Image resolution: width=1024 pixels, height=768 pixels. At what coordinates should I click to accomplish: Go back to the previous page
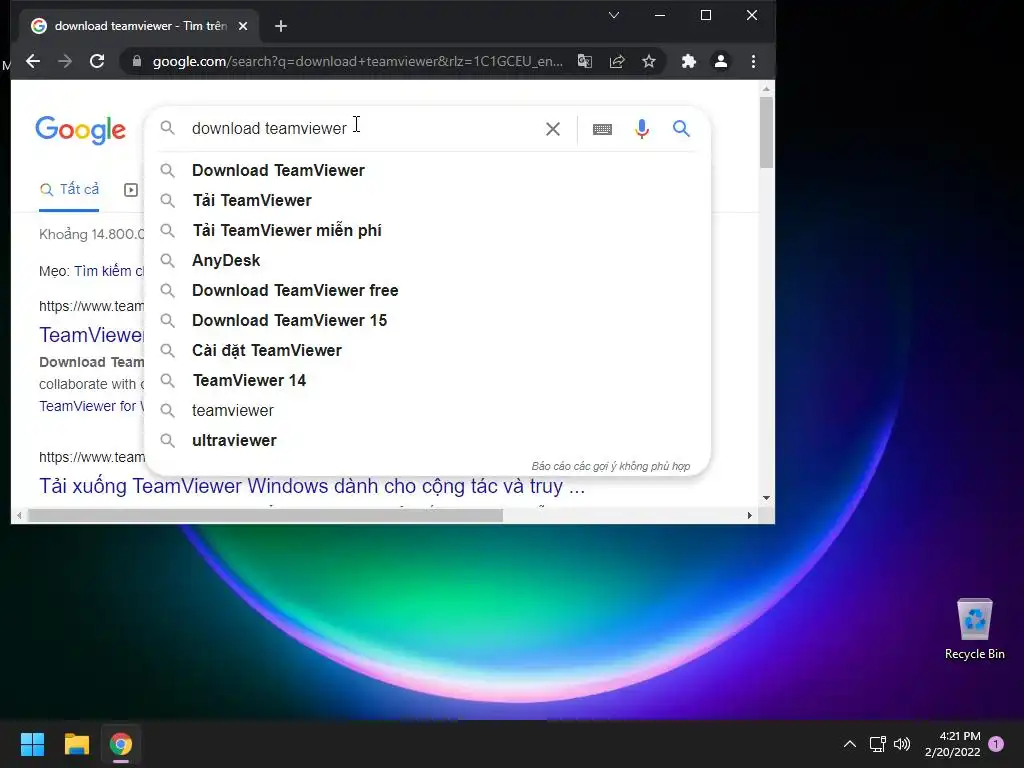point(33,61)
